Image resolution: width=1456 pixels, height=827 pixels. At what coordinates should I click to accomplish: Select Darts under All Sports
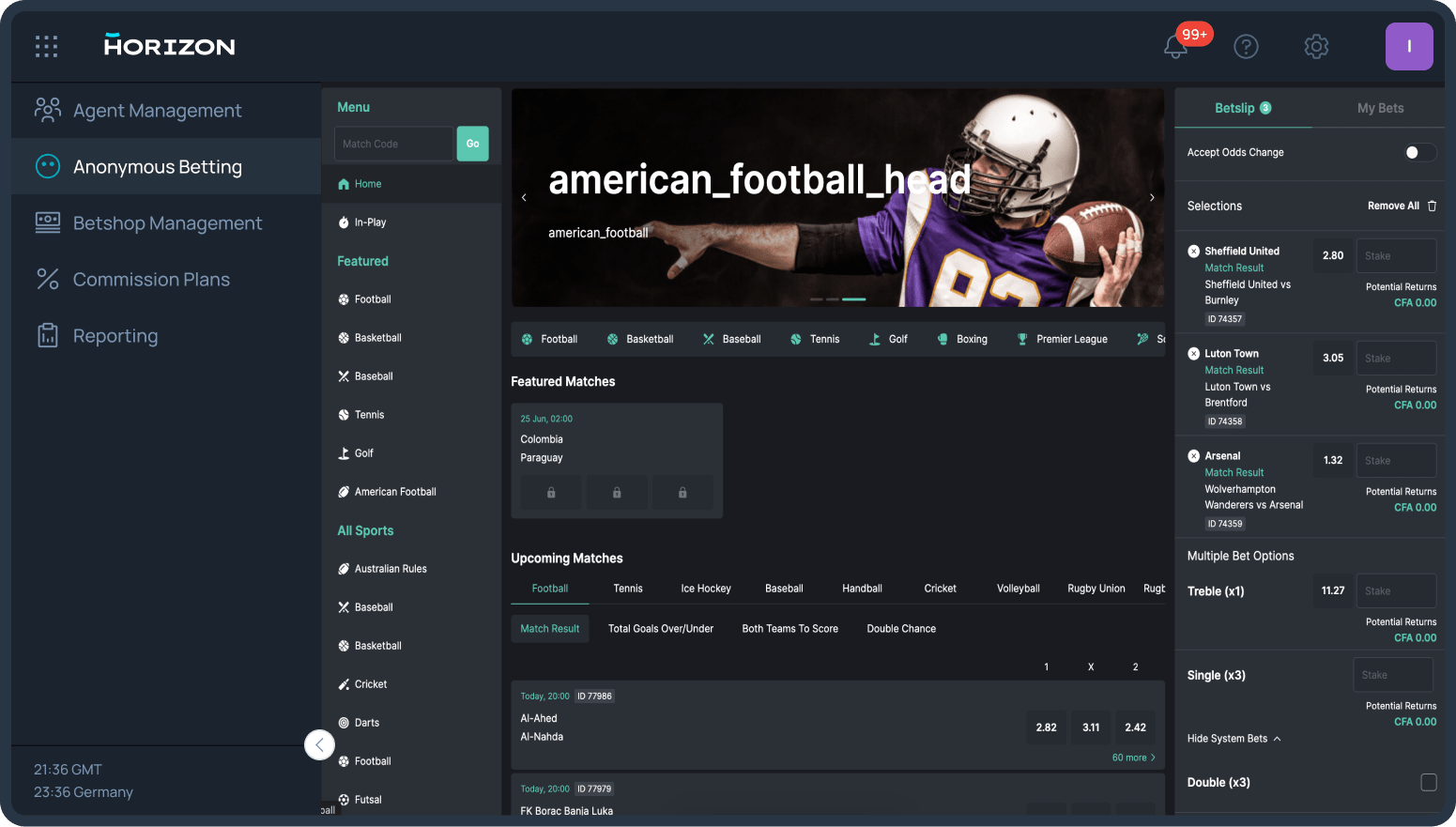[411, 723]
